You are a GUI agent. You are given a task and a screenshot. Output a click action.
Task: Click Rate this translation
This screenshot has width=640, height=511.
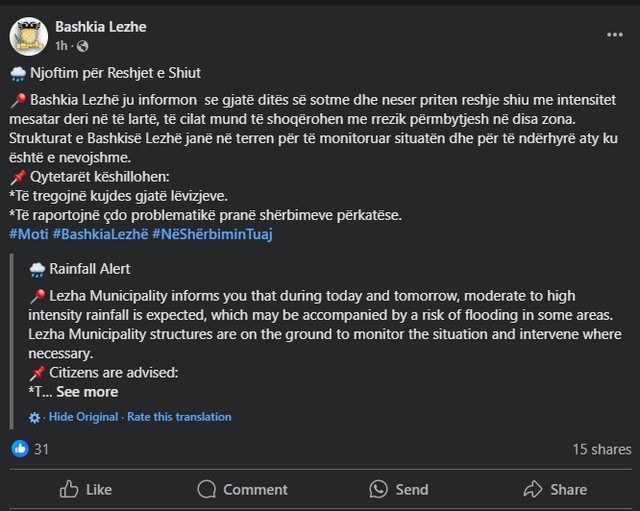click(x=179, y=417)
